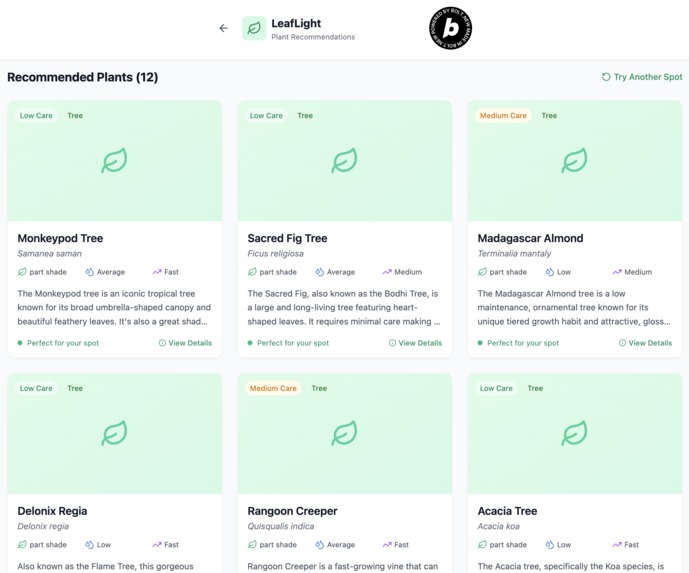
Task: Click Acacia Tree image placeholder leaf
Action: click(x=574, y=433)
